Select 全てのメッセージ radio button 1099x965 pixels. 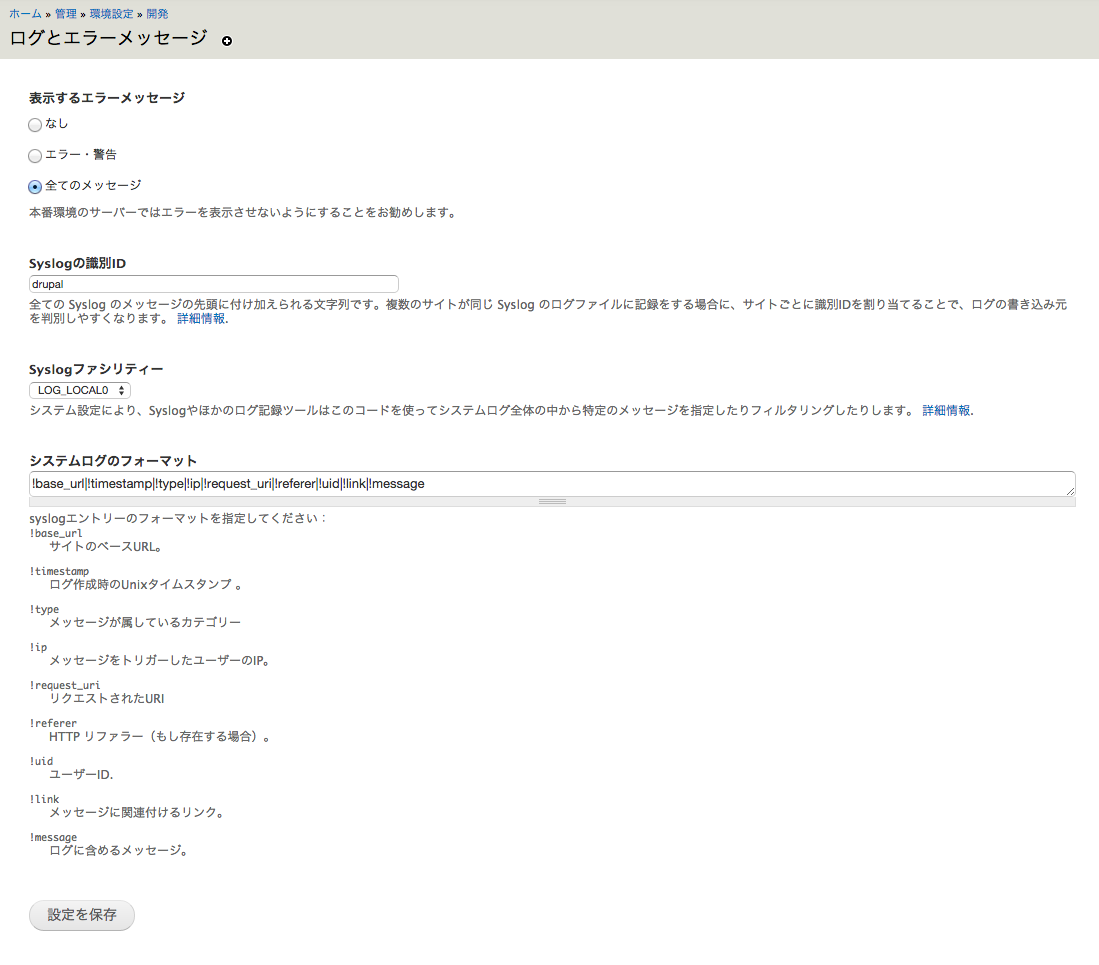[35, 186]
